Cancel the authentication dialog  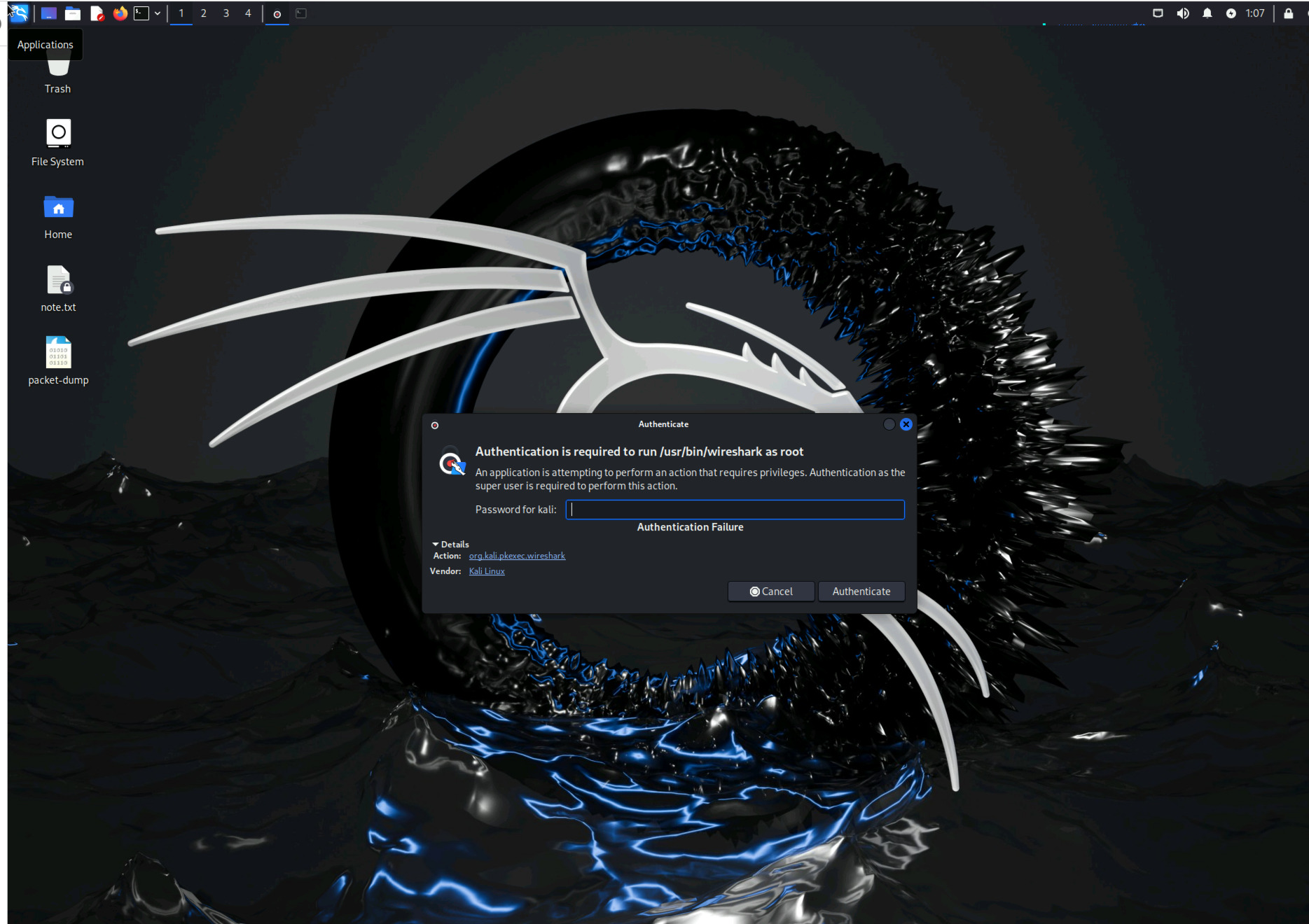tap(770, 591)
